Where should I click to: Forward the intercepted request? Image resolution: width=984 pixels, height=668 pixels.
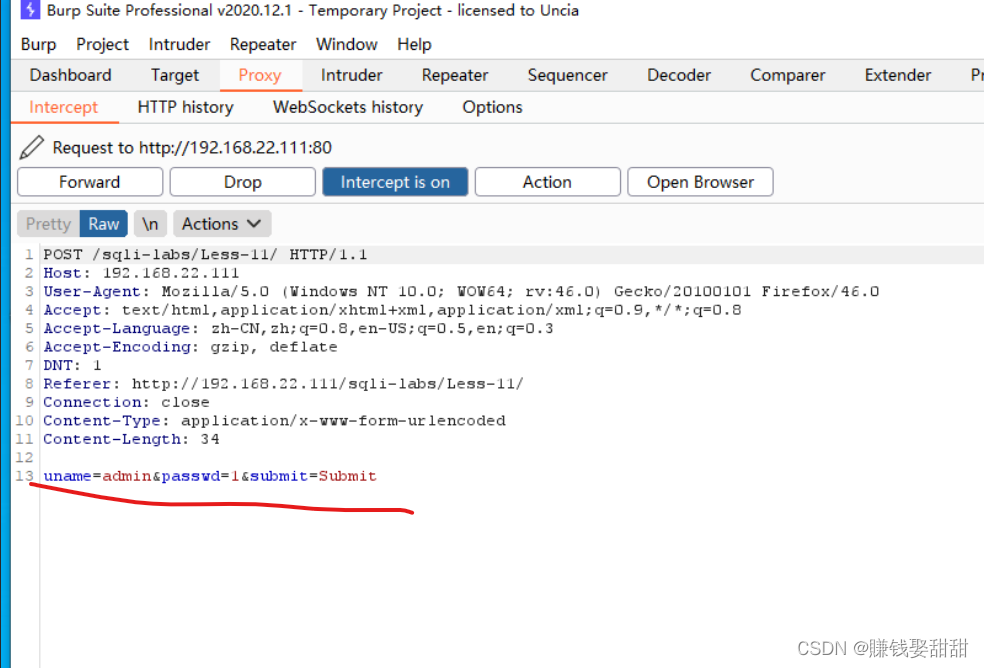[x=90, y=182]
